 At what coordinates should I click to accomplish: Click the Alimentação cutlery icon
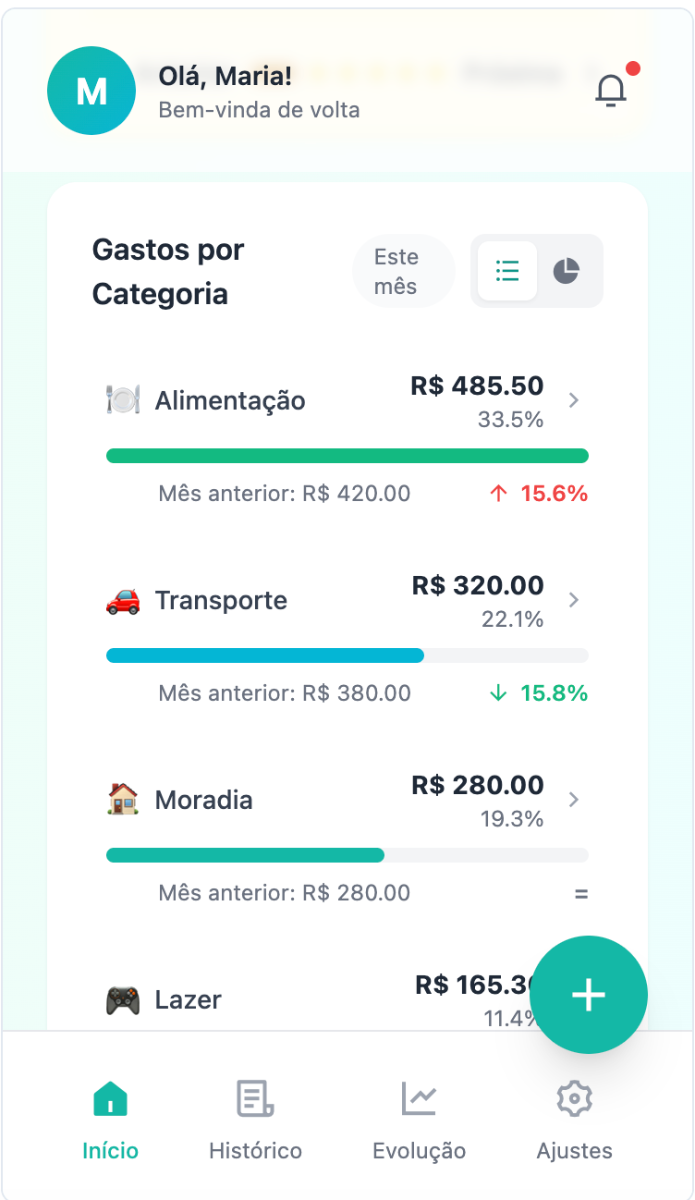click(124, 399)
